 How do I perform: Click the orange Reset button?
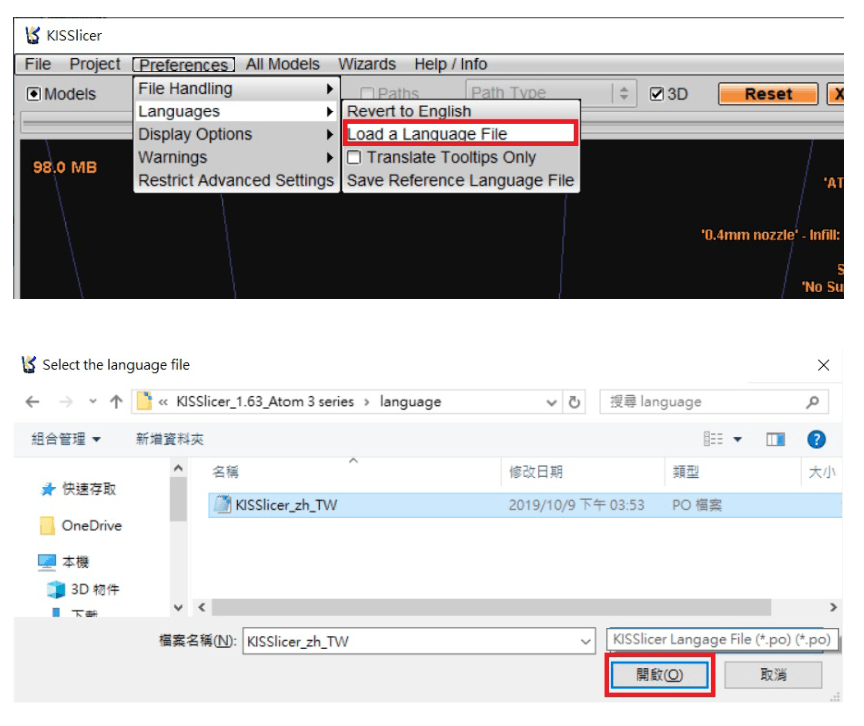(x=768, y=94)
